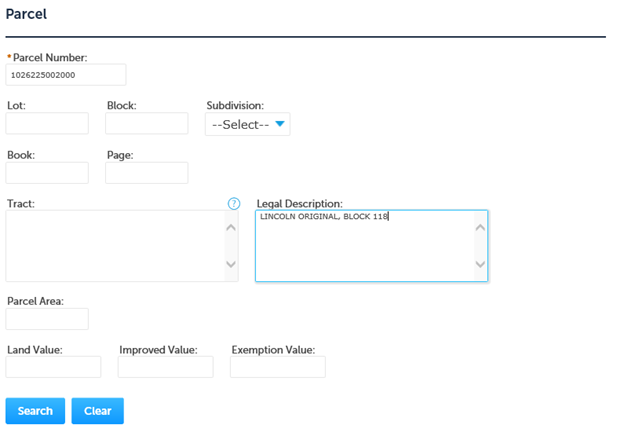Click the Parcel section heading
The image size is (624, 436).
pos(26,14)
